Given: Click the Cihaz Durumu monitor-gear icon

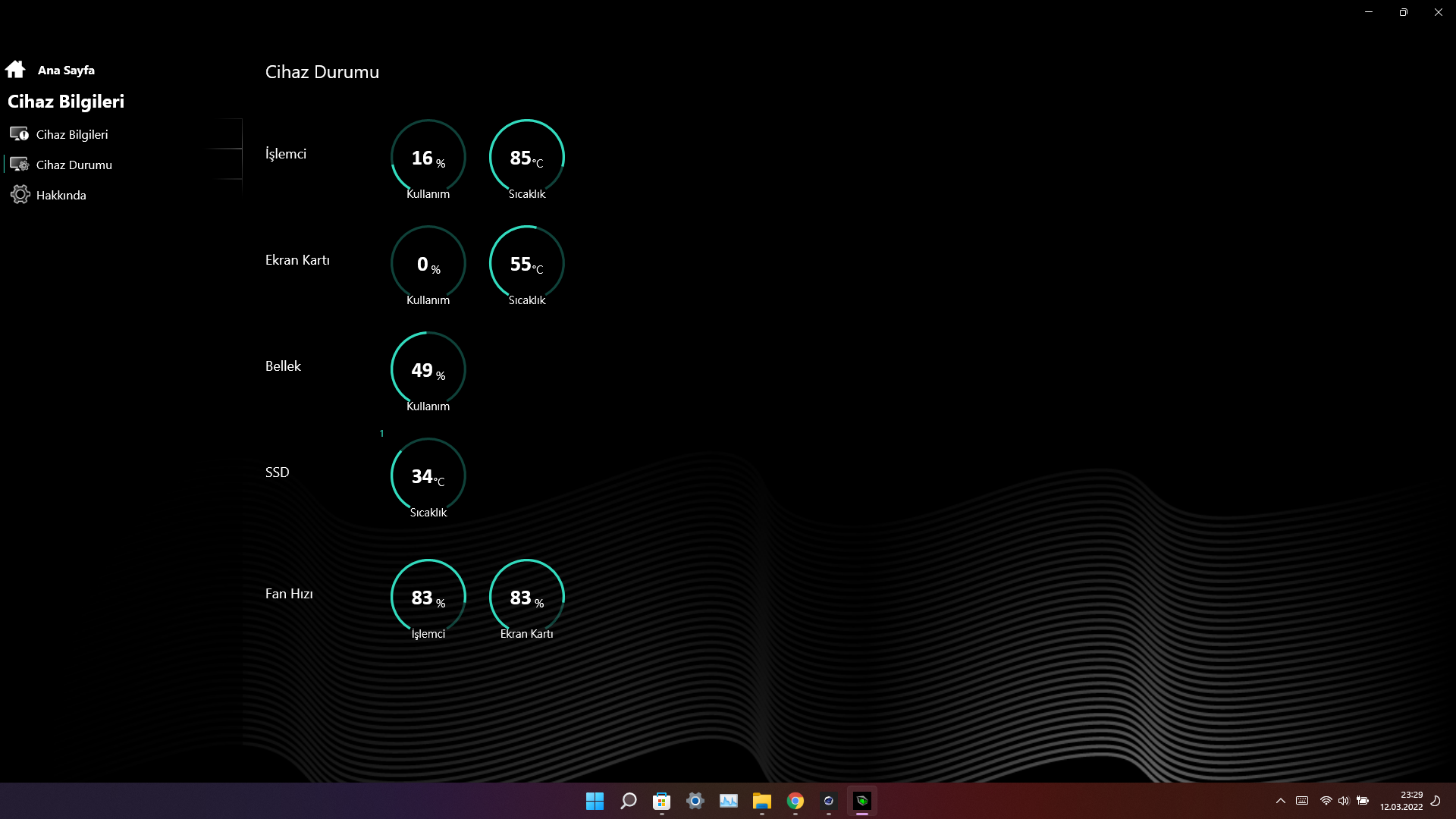Looking at the screenshot, I should pyautogui.click(x=19, y=165).
